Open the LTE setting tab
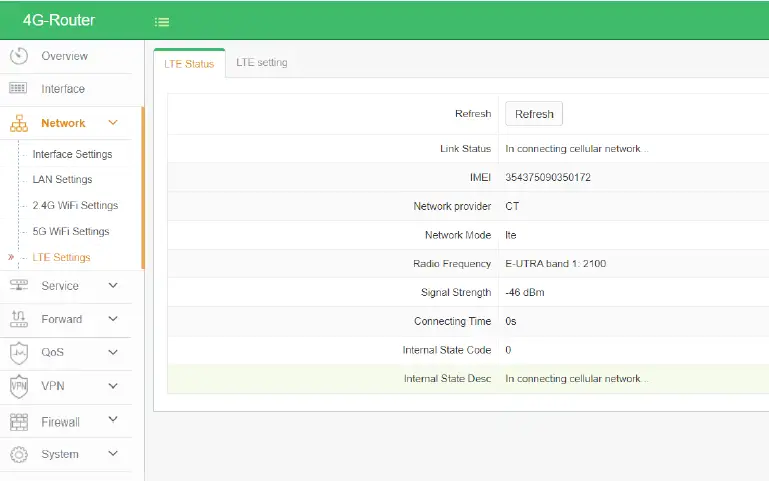This screenshot has height=481, width=769. click(262, 62)
